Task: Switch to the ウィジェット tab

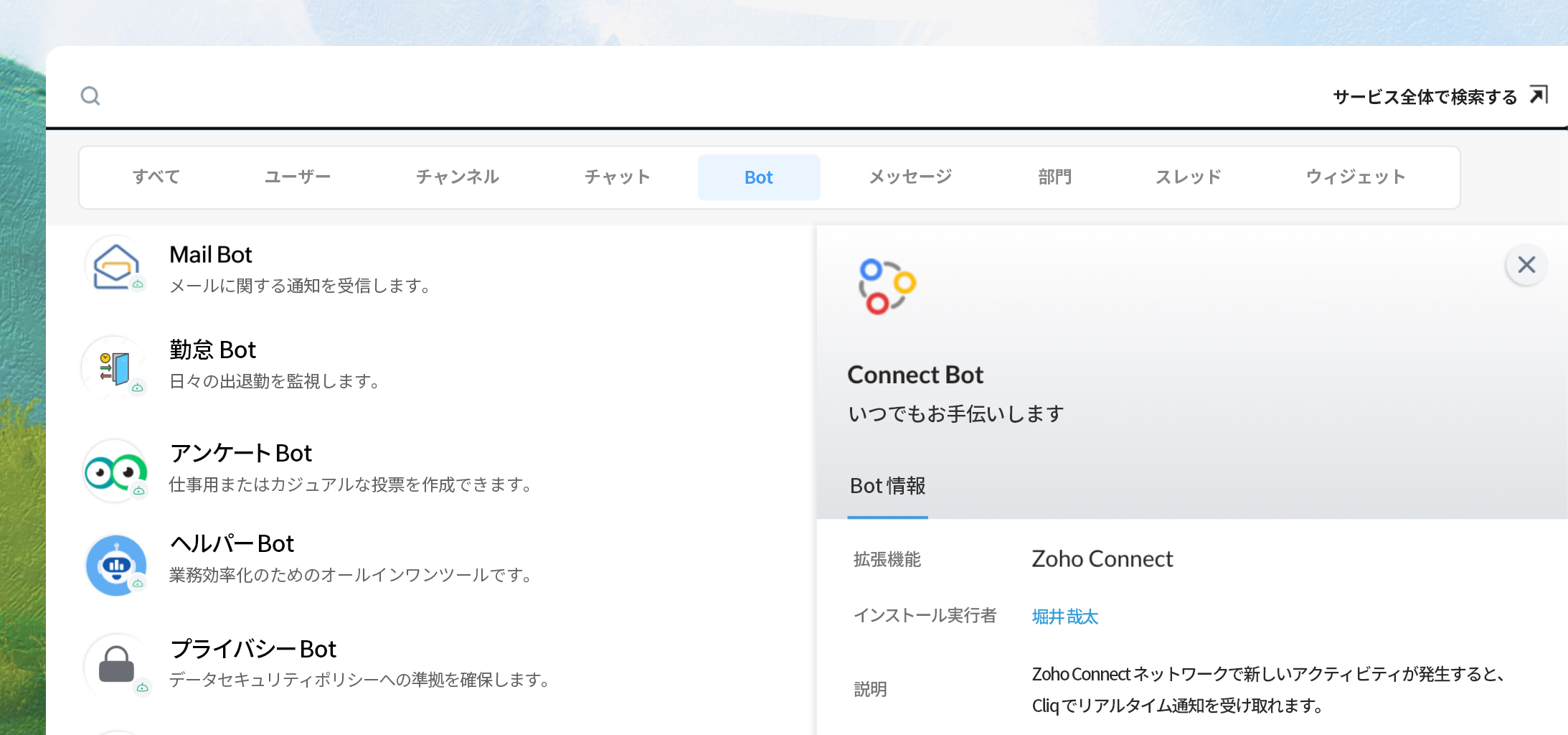Action: pos(1355,177)
